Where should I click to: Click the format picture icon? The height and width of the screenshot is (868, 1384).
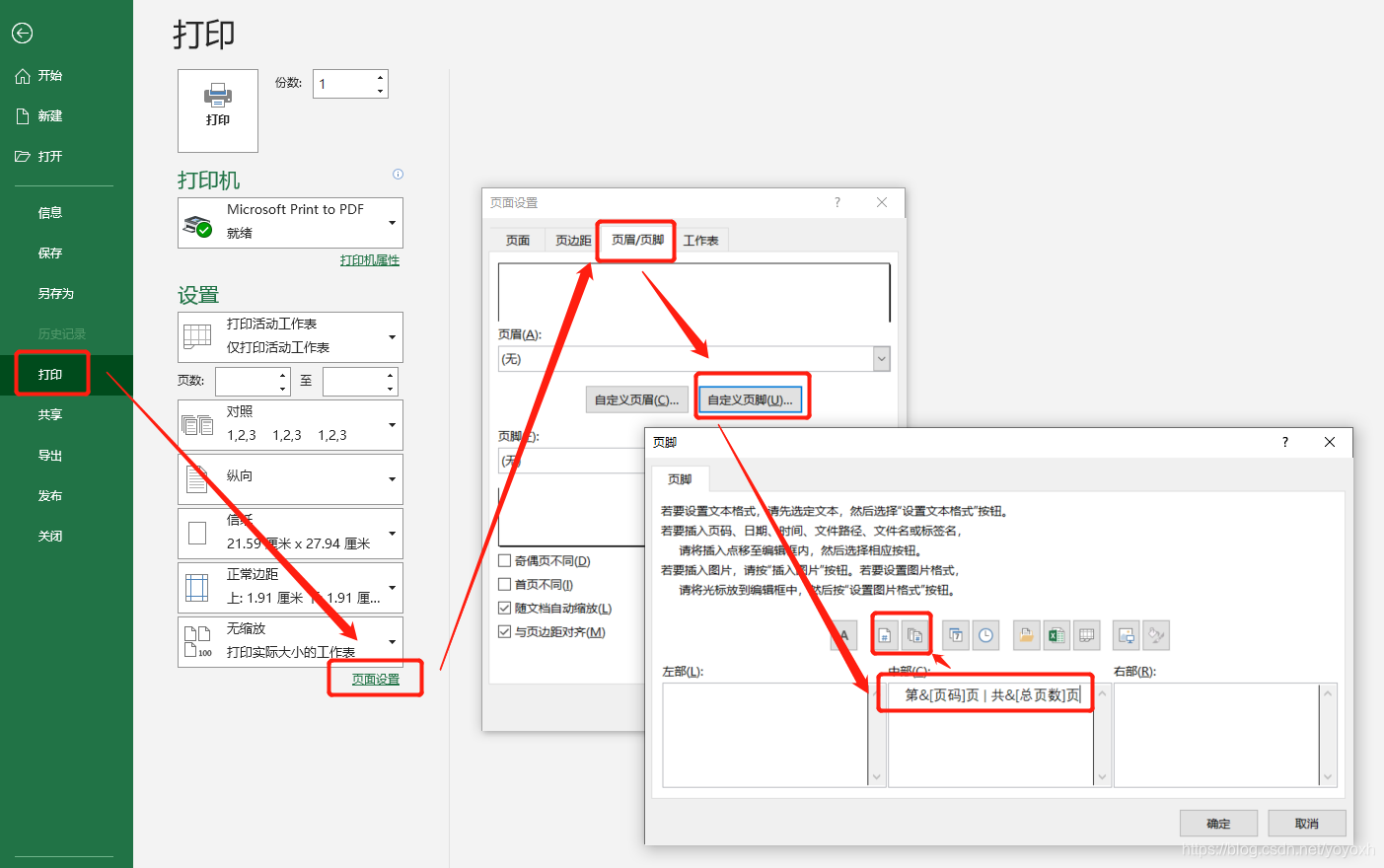1157,635
